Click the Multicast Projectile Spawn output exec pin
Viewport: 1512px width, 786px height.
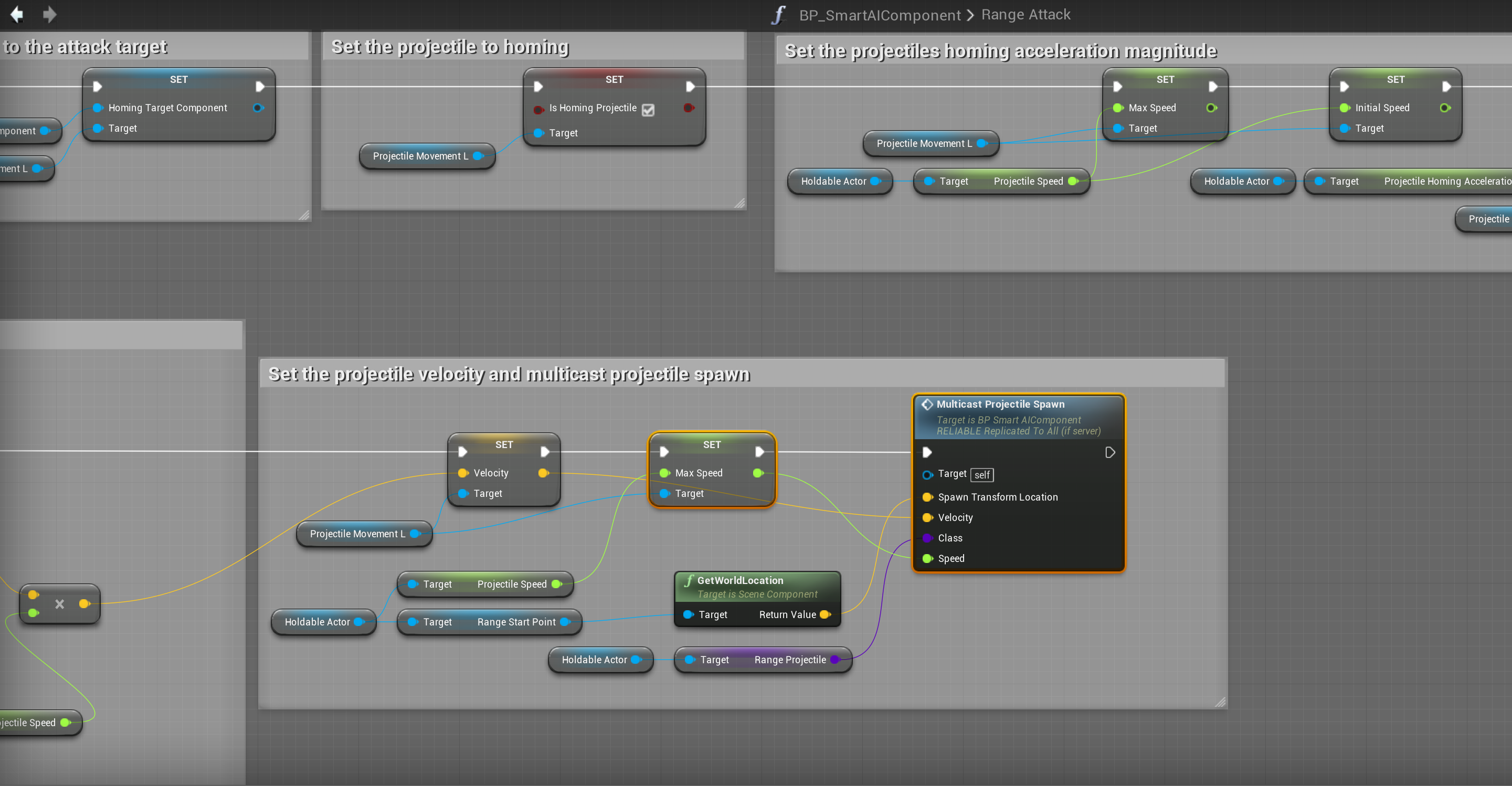pyautogui.click(x=1109, y=453)
